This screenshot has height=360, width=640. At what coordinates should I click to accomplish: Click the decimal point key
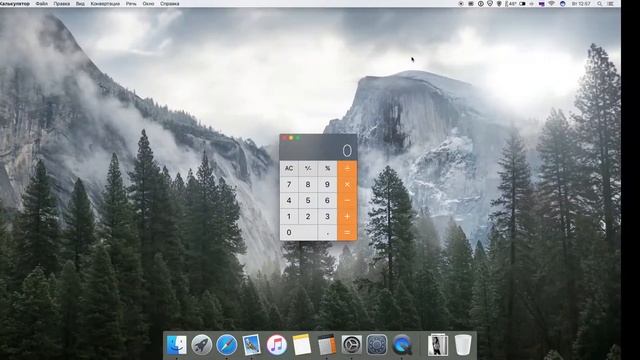327,233
